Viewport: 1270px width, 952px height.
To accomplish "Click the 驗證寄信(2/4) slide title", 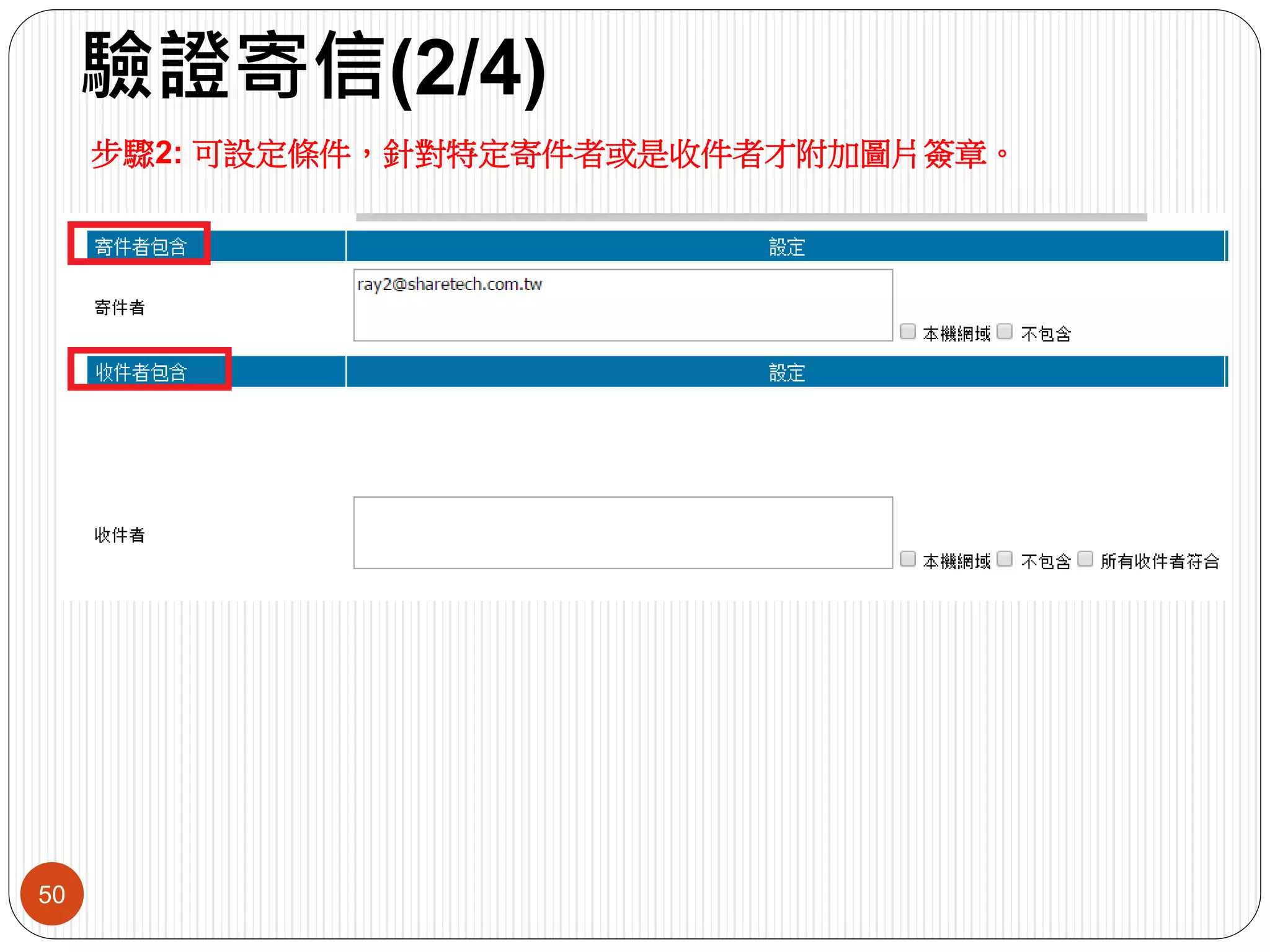I will click(314, 68).
